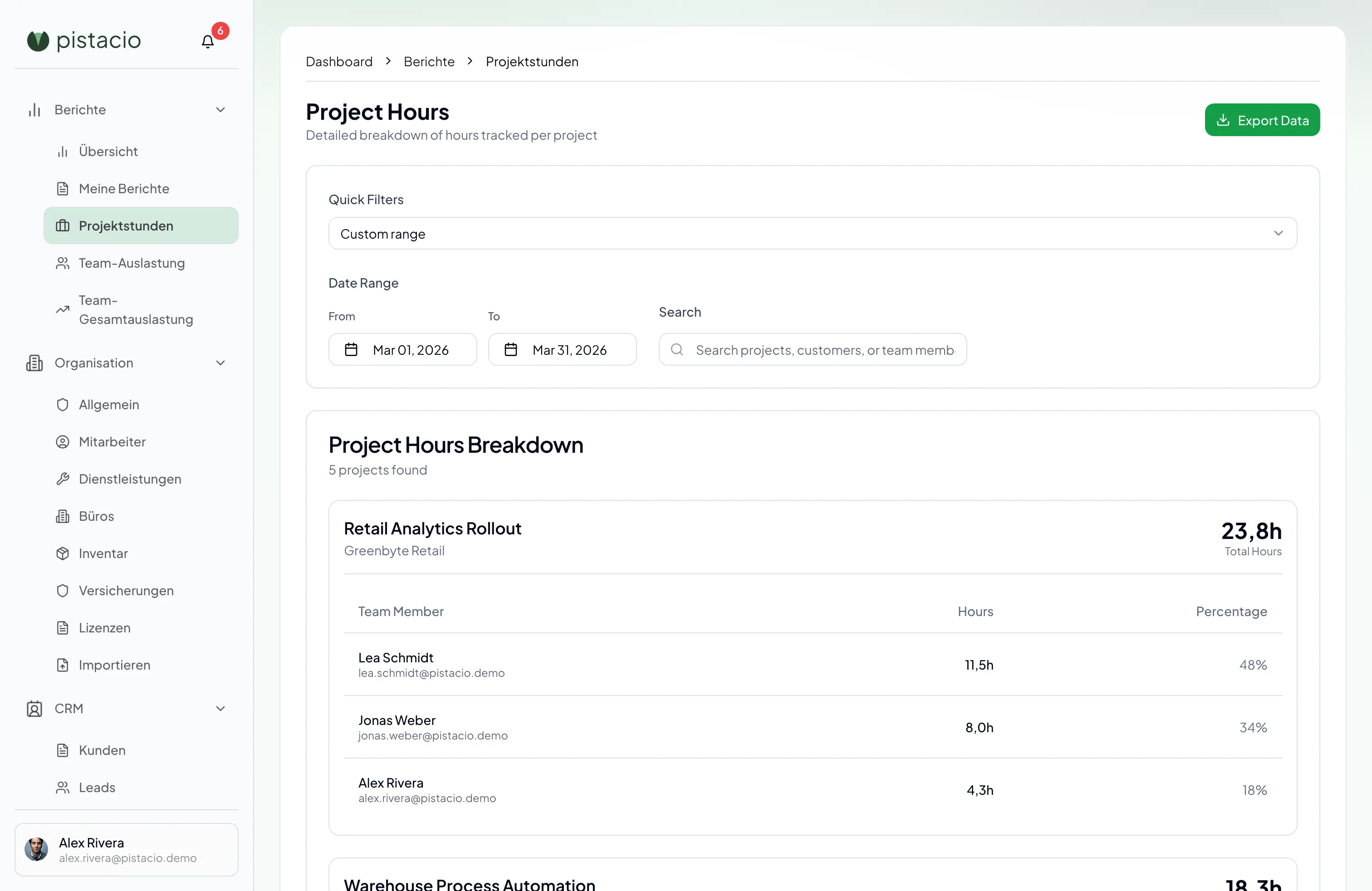Click the Büros building icon
1372x891 pixels.
[x=62, y=516]
